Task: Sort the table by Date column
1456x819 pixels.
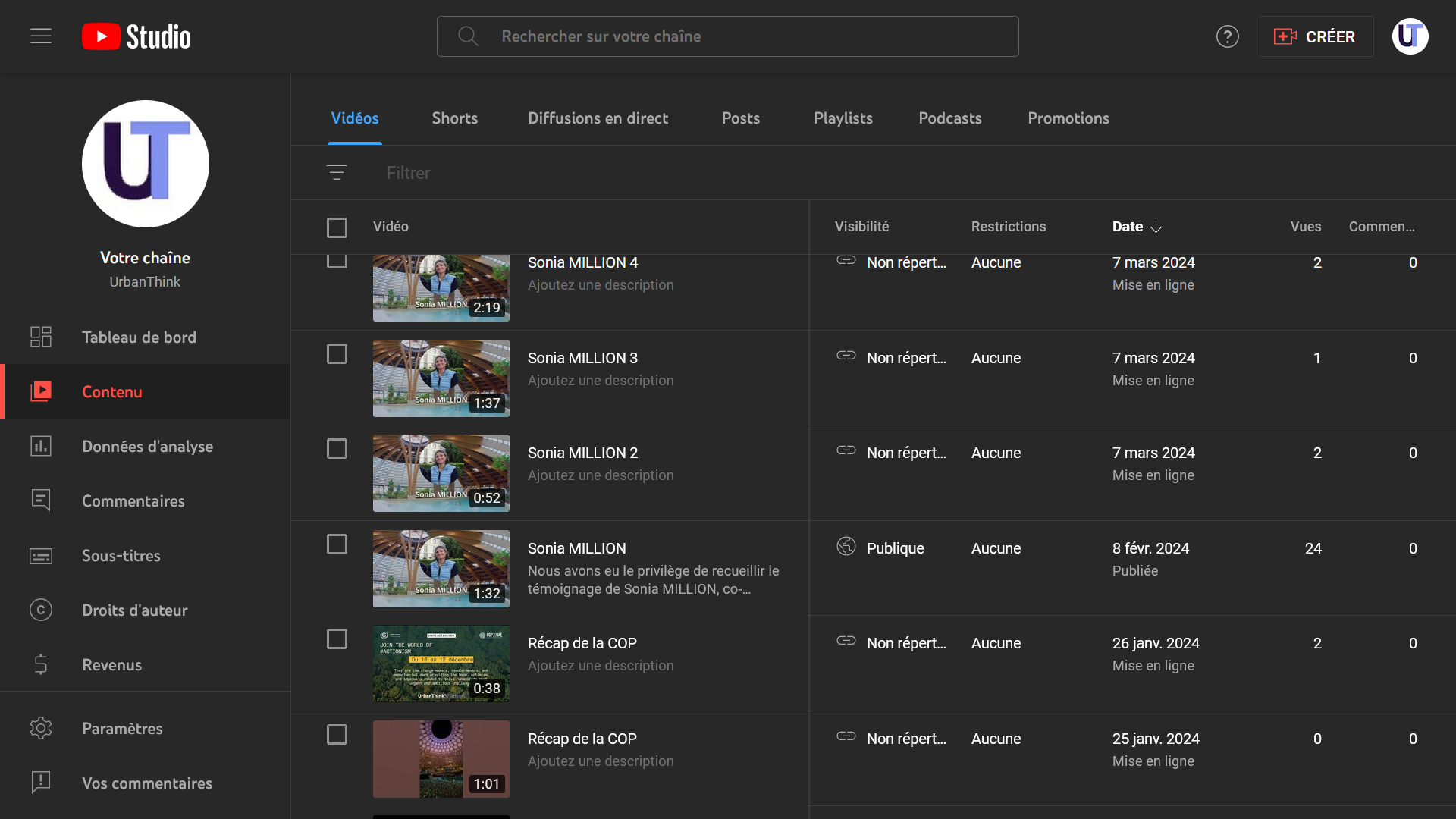Action: (1128, 227)
